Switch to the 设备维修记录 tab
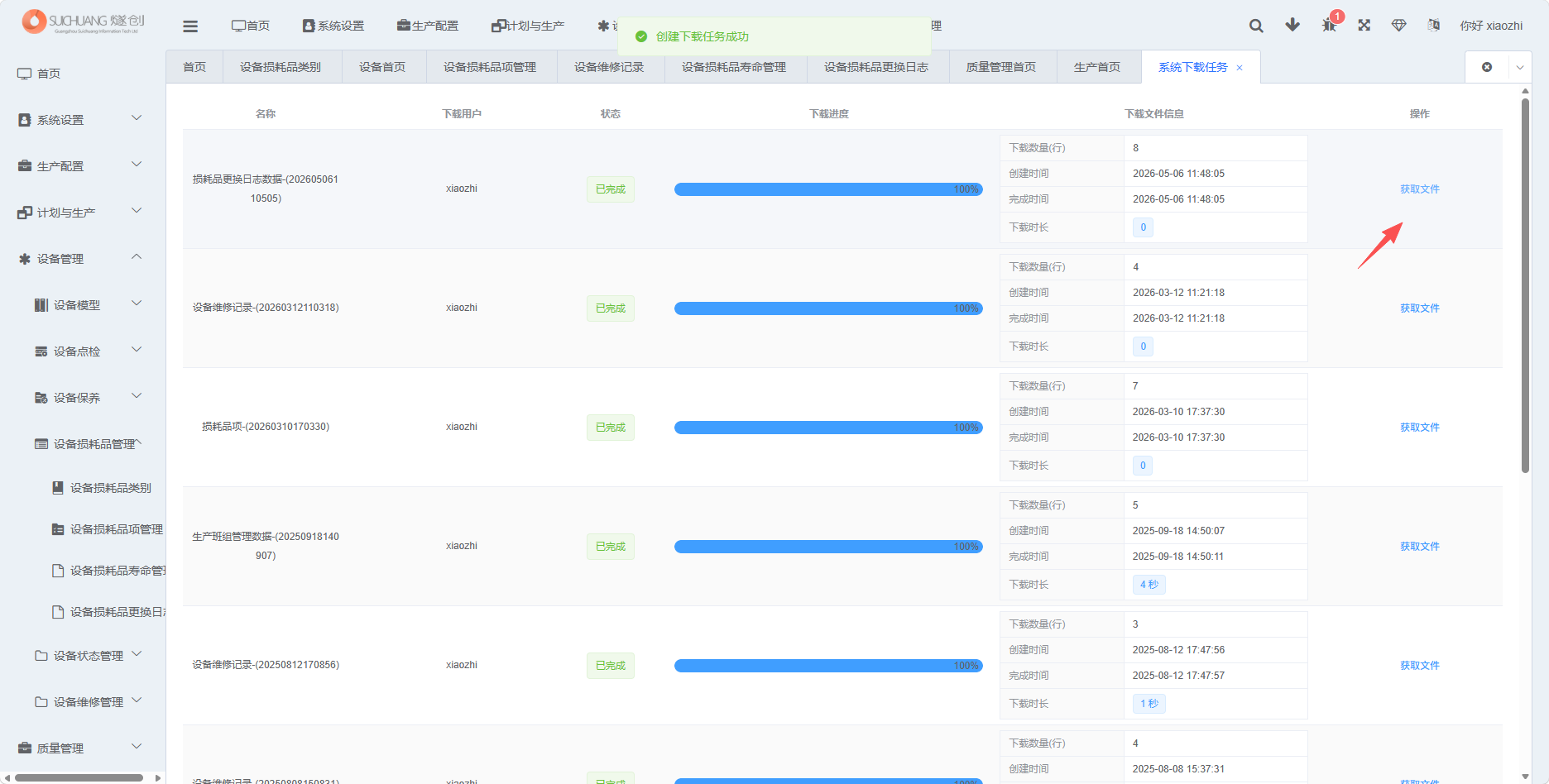The image size is (1549, 784). (x=609, y=67)
